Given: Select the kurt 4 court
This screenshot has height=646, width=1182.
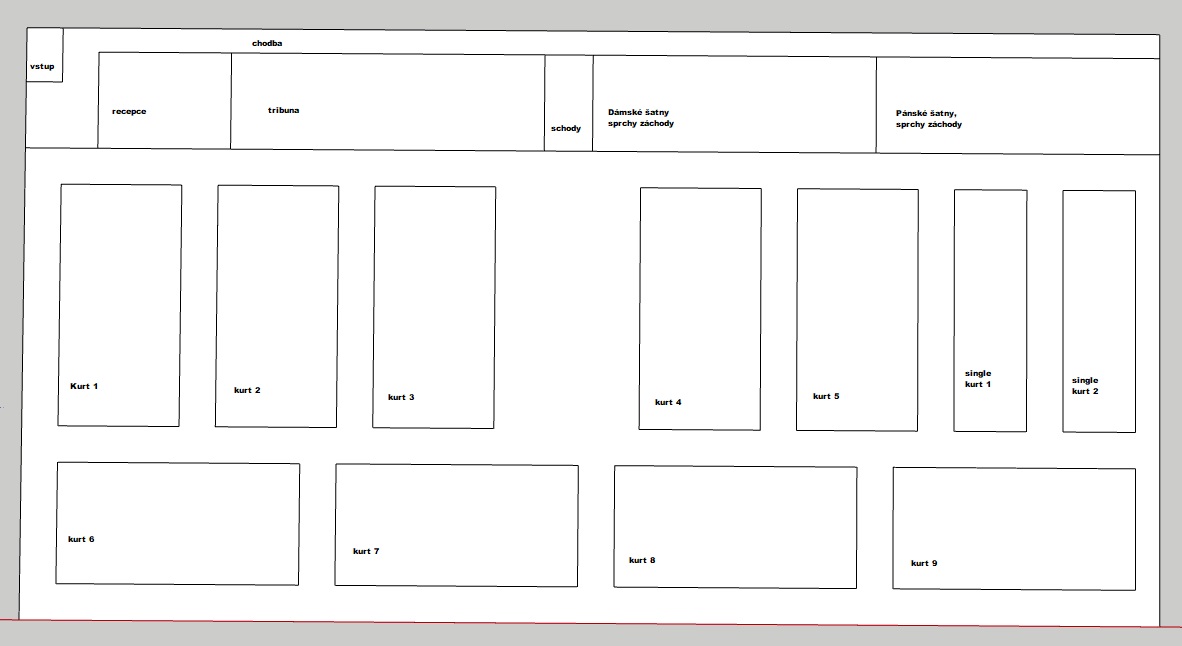Looking at the screenshot, I should [x=700, y=309].
